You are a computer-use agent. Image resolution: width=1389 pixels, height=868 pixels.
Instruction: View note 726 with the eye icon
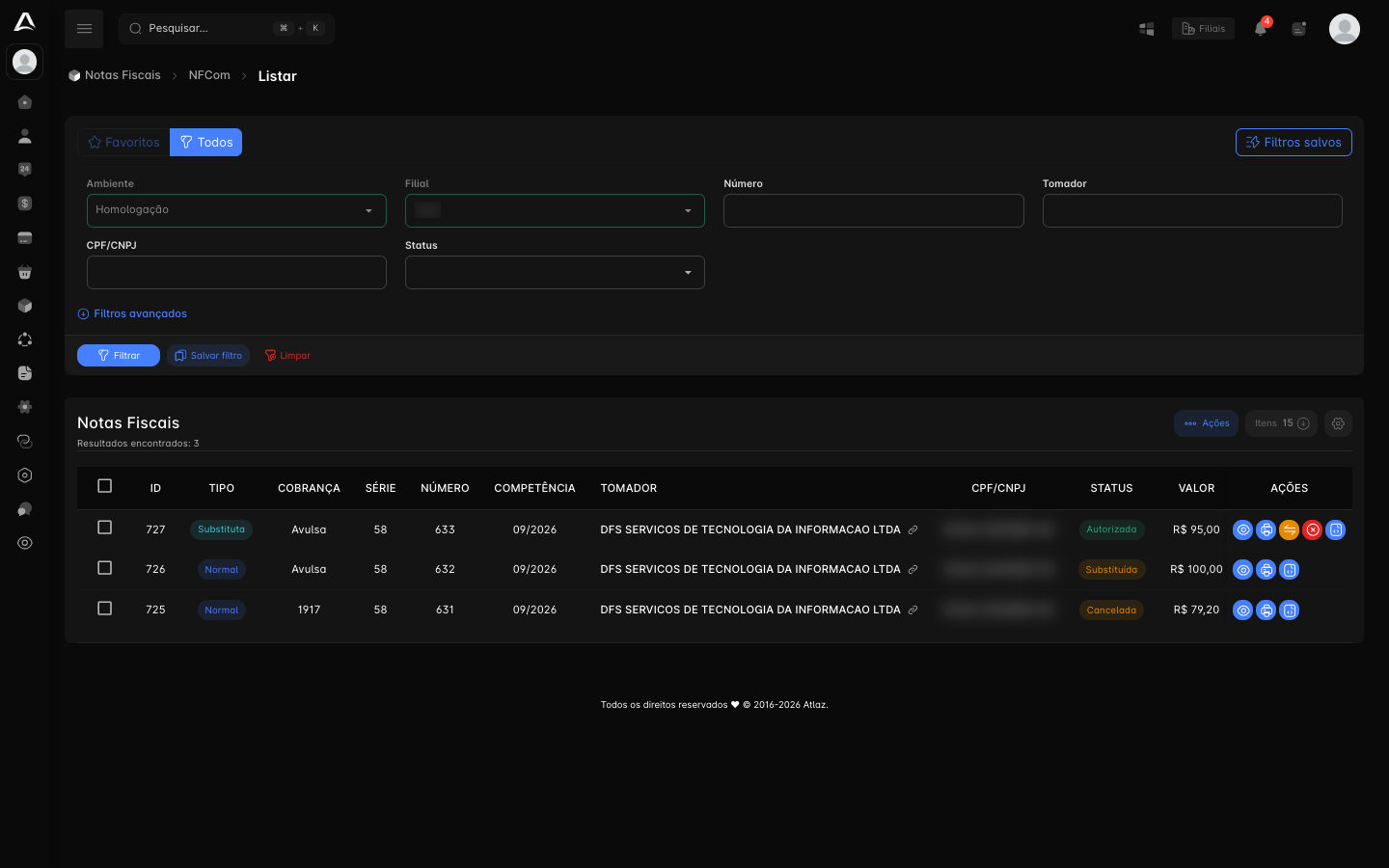pyautogui.click(x=1243, y=570)
